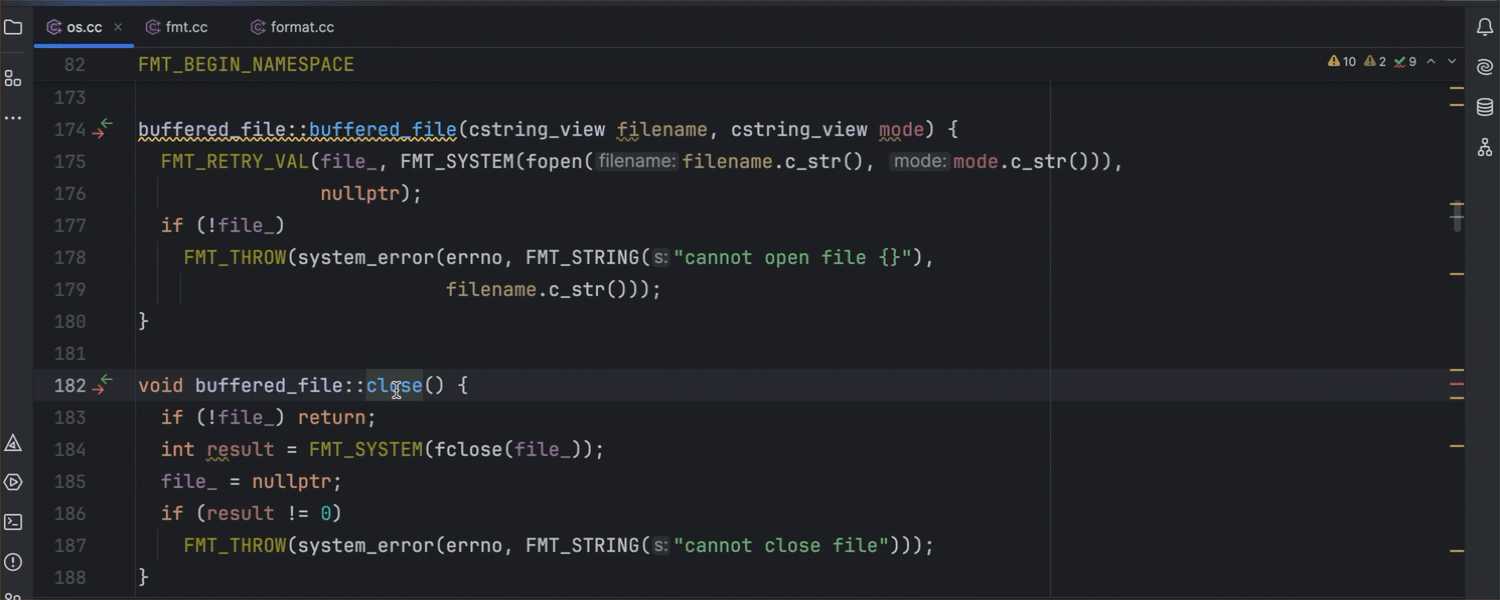Click the FMT_RETRY_VAL macro
1500x600 pixels.
point(234,161)
